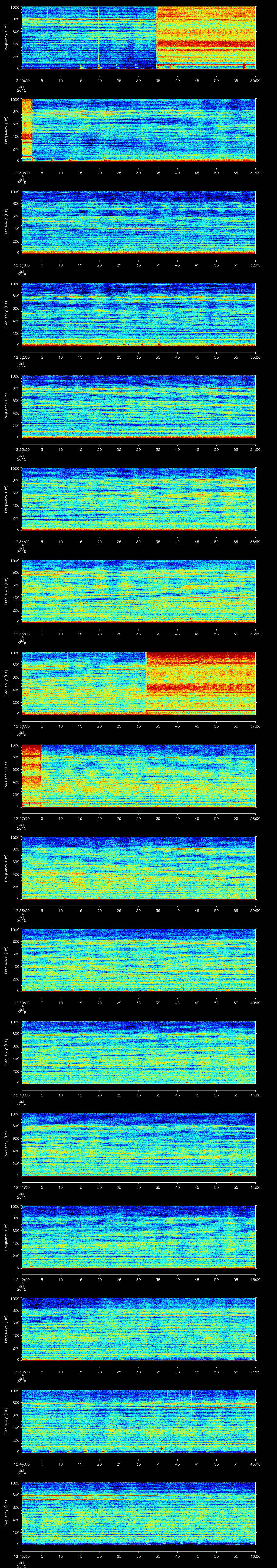Select the spectrogram panel starting at 12:36:00
The width and height of the screenshot is (277, 1568).
(139, 683)
